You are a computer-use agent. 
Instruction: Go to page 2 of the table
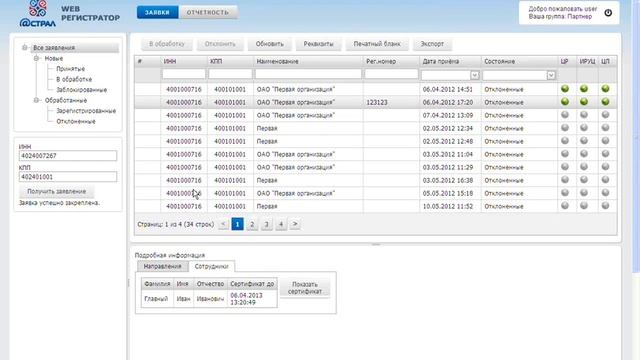pyautogui.click(x=252, y=224)
